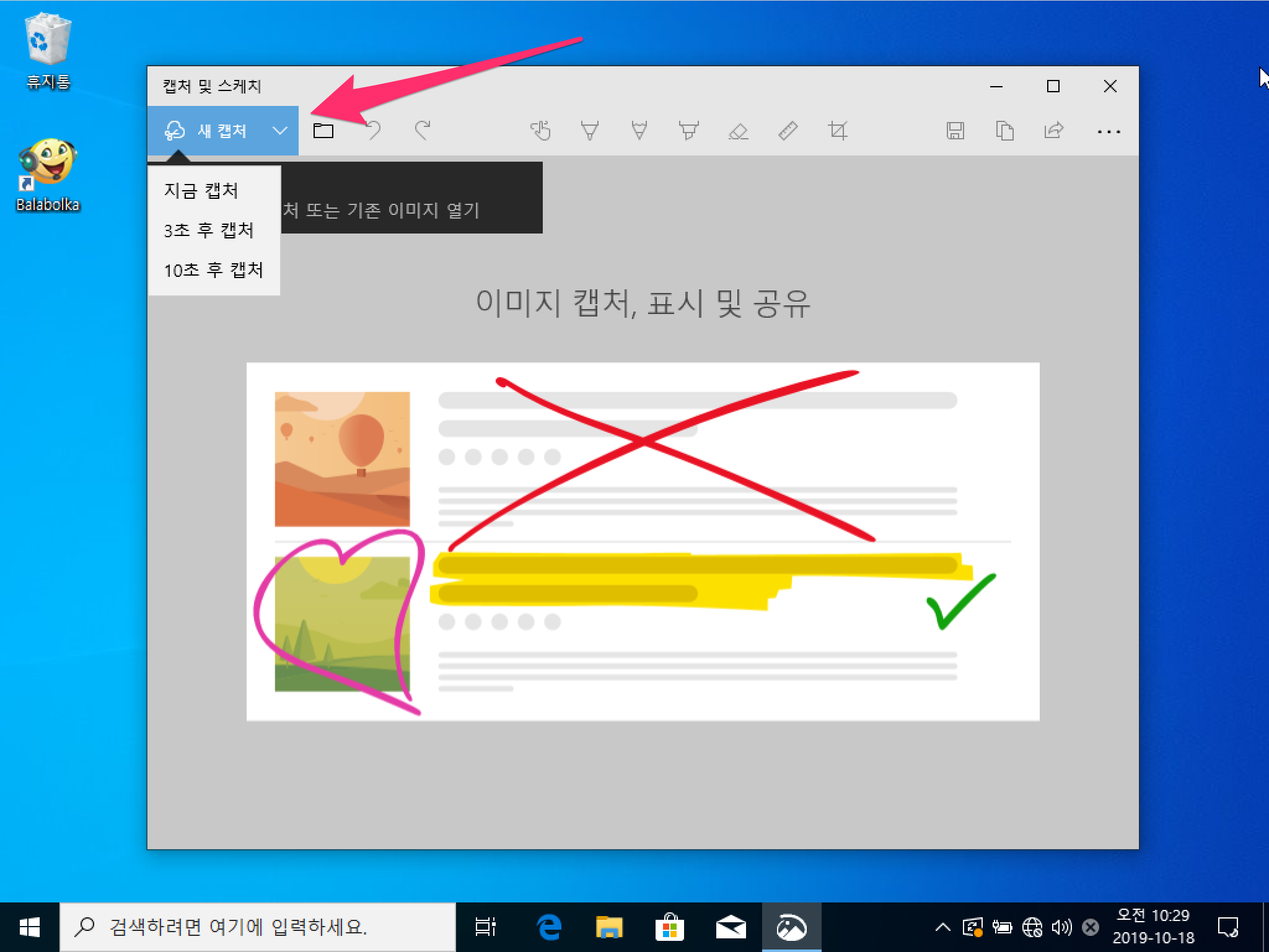The width and height of the screenshot is (1269, 952).
Task: Click the Save floppy disk icon
Action: (955, 131)
